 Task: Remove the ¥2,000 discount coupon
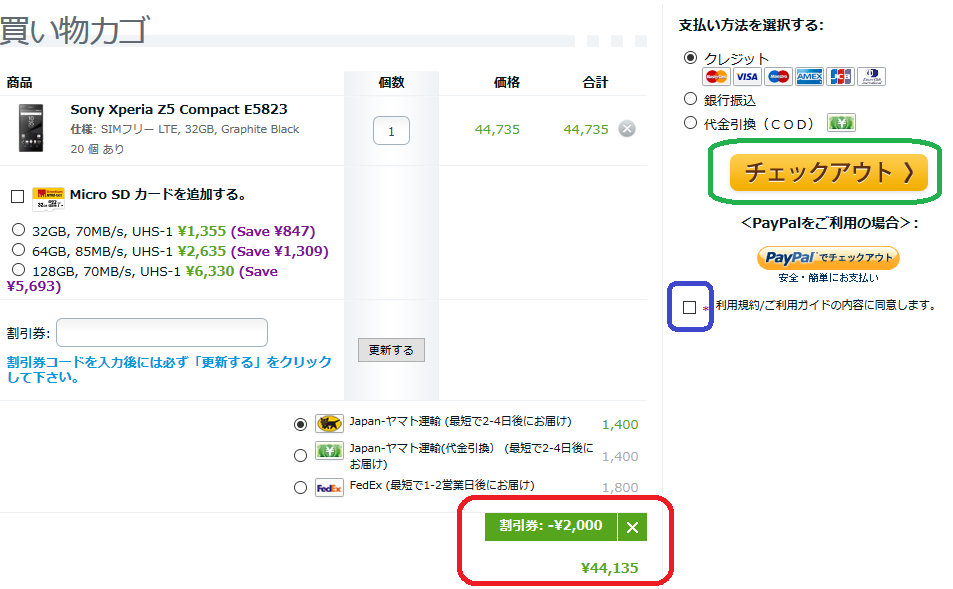point(632,527)
